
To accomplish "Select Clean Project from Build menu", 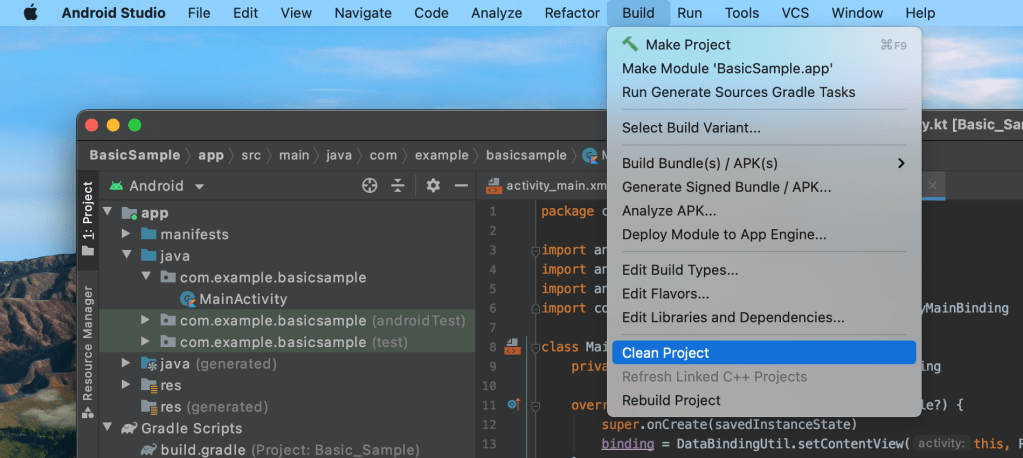I will [665, 353].
